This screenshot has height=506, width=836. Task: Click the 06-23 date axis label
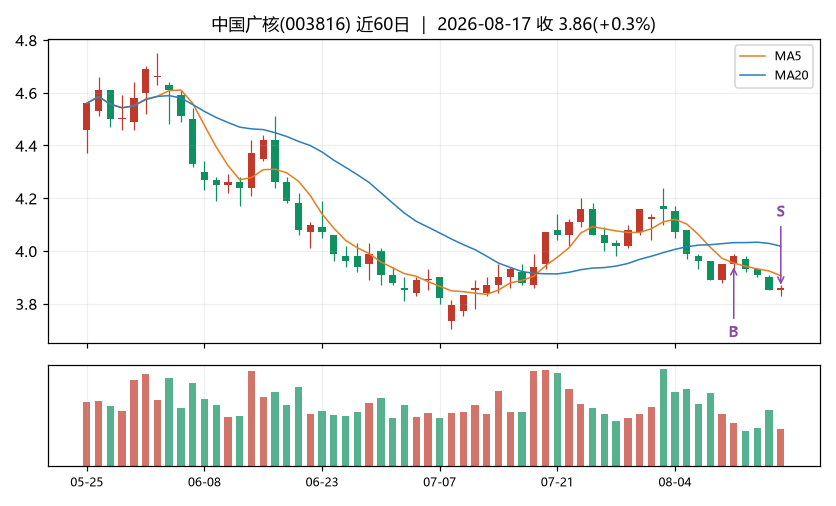[322, 483]
